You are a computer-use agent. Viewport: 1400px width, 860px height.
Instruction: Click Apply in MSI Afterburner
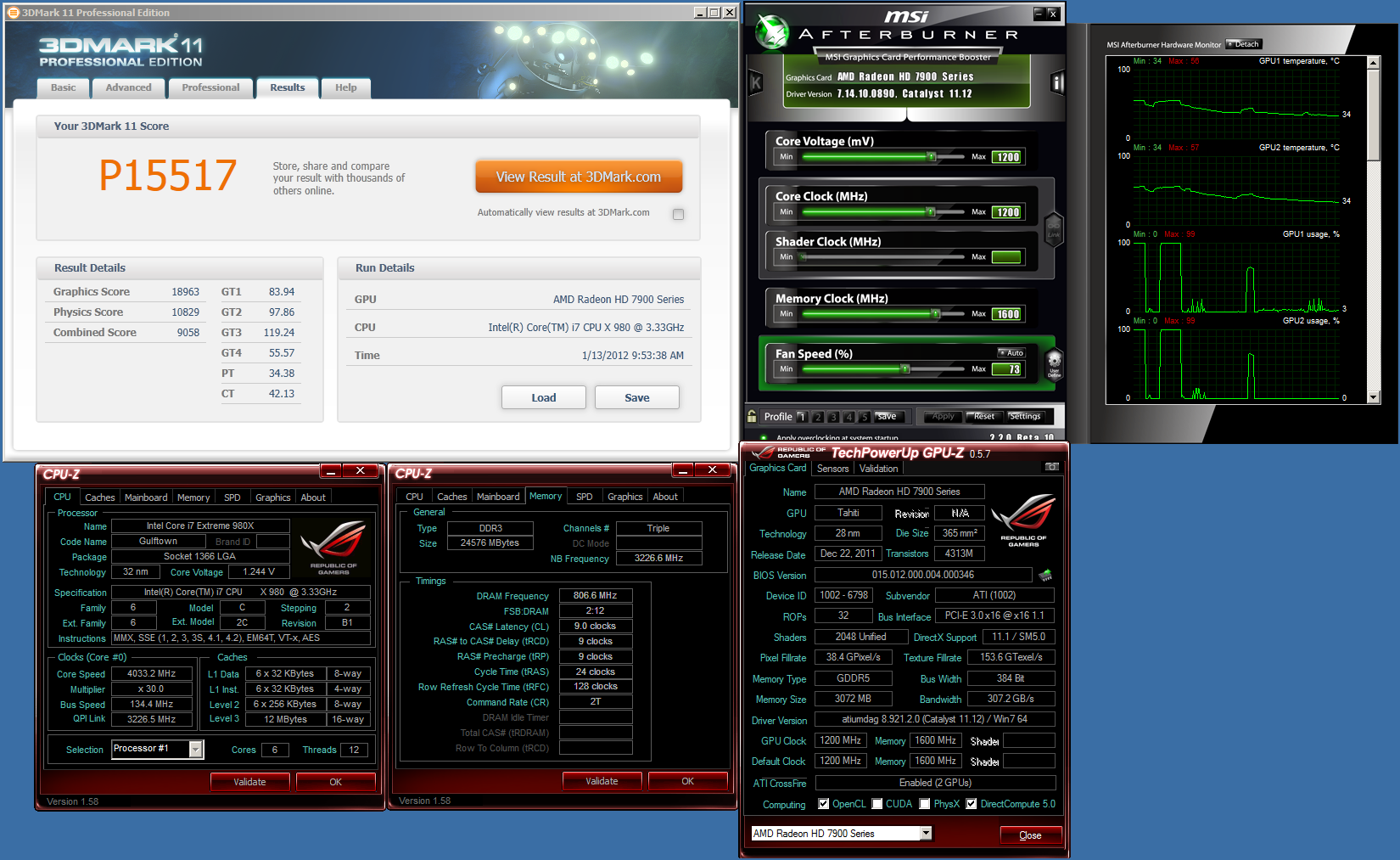[943, 416]
